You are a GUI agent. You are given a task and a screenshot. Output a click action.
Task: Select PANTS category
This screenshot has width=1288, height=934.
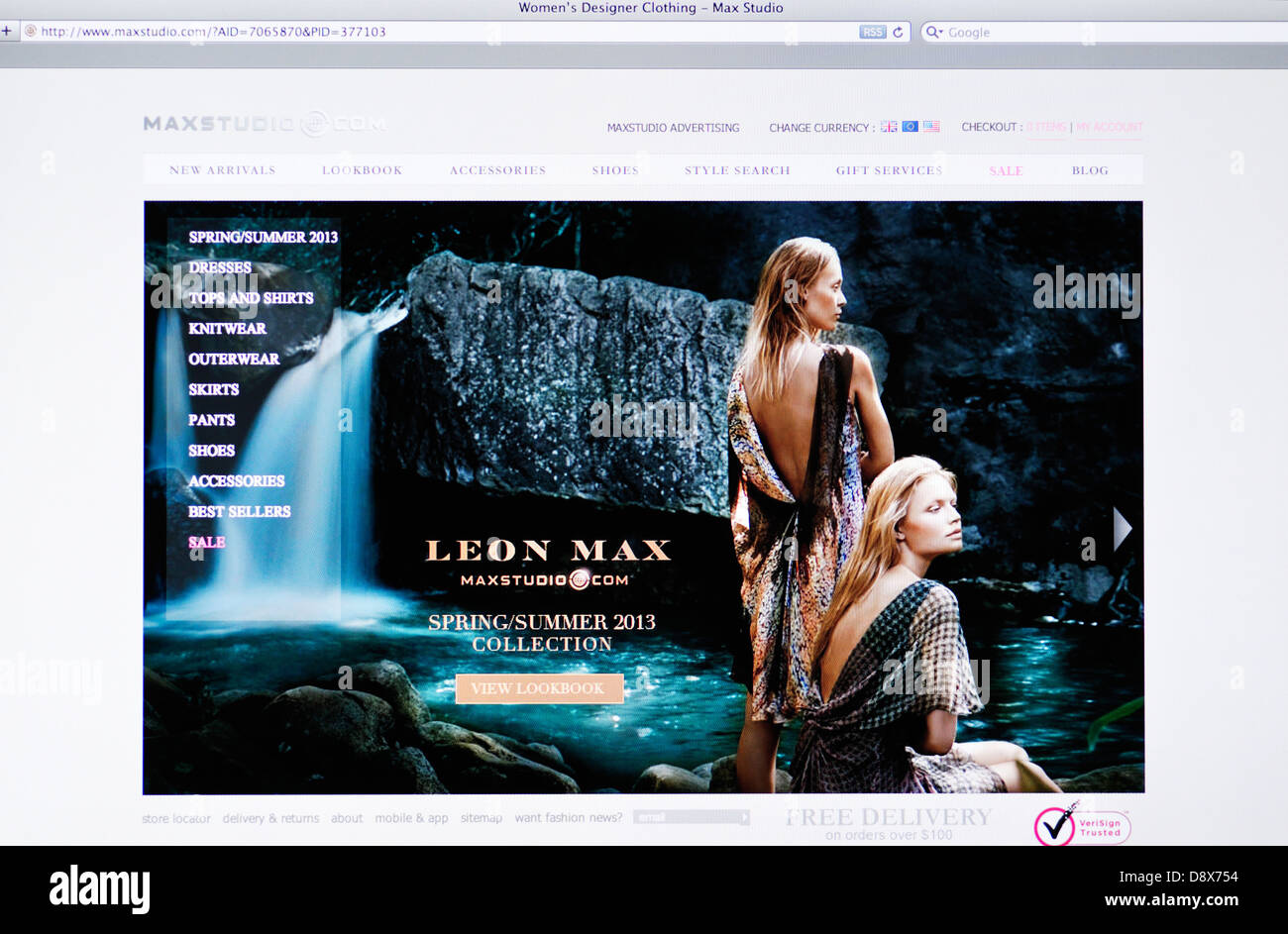(x=211, y=421)
